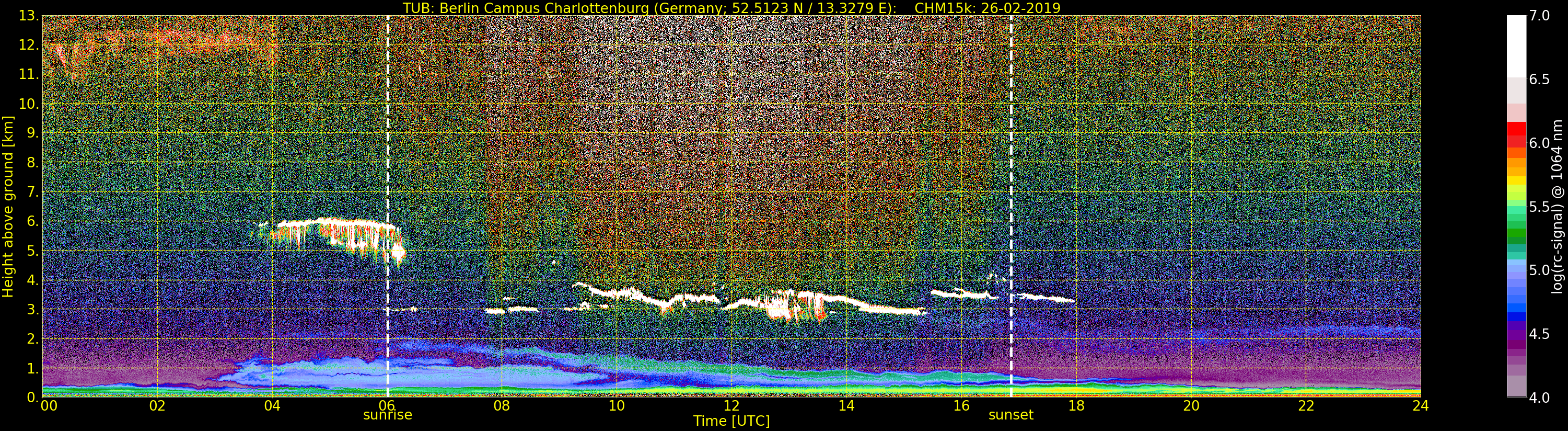
Task: Select the 4.0 colorbar tick value
Action: point(1539,398)
